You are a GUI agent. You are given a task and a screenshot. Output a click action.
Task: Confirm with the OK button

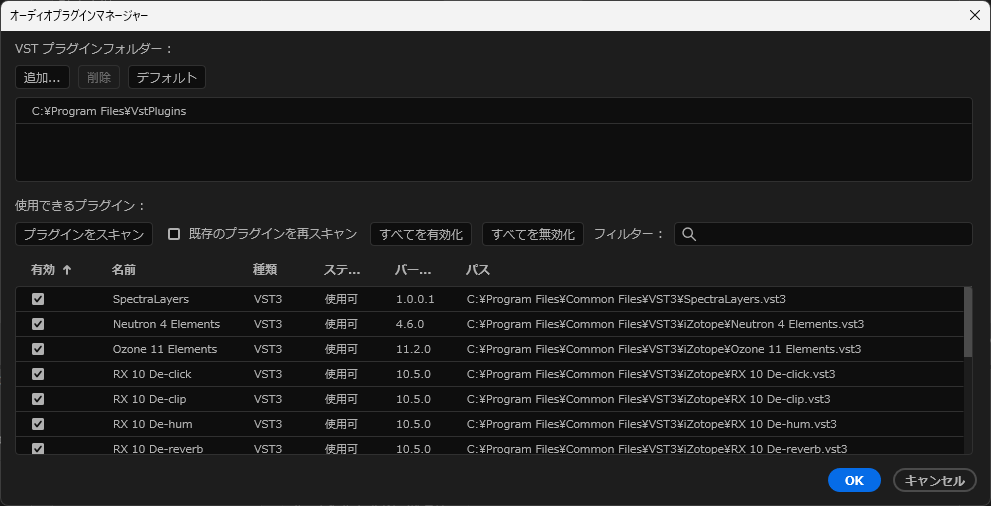[854, 480]
